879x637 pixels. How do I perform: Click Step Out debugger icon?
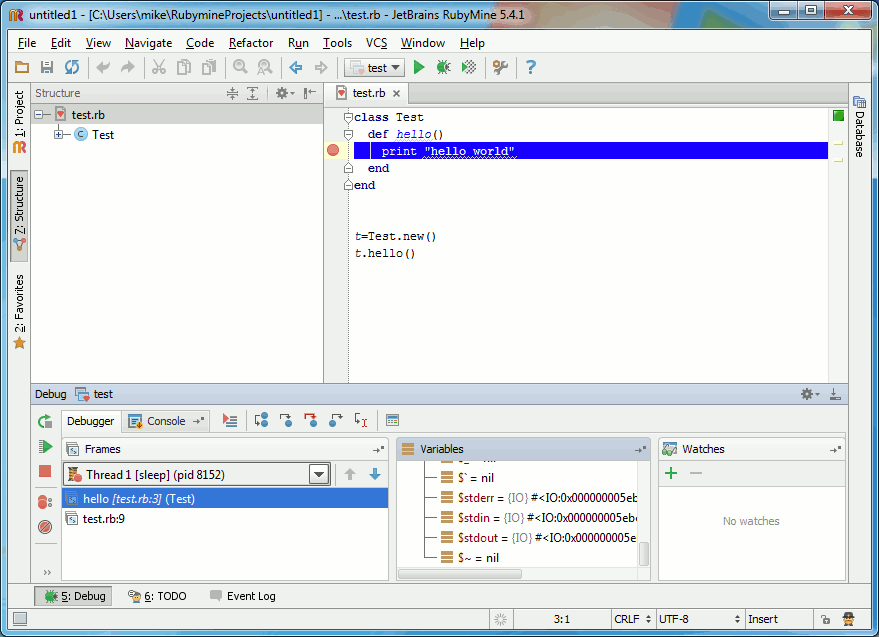[x=336, y=421]
